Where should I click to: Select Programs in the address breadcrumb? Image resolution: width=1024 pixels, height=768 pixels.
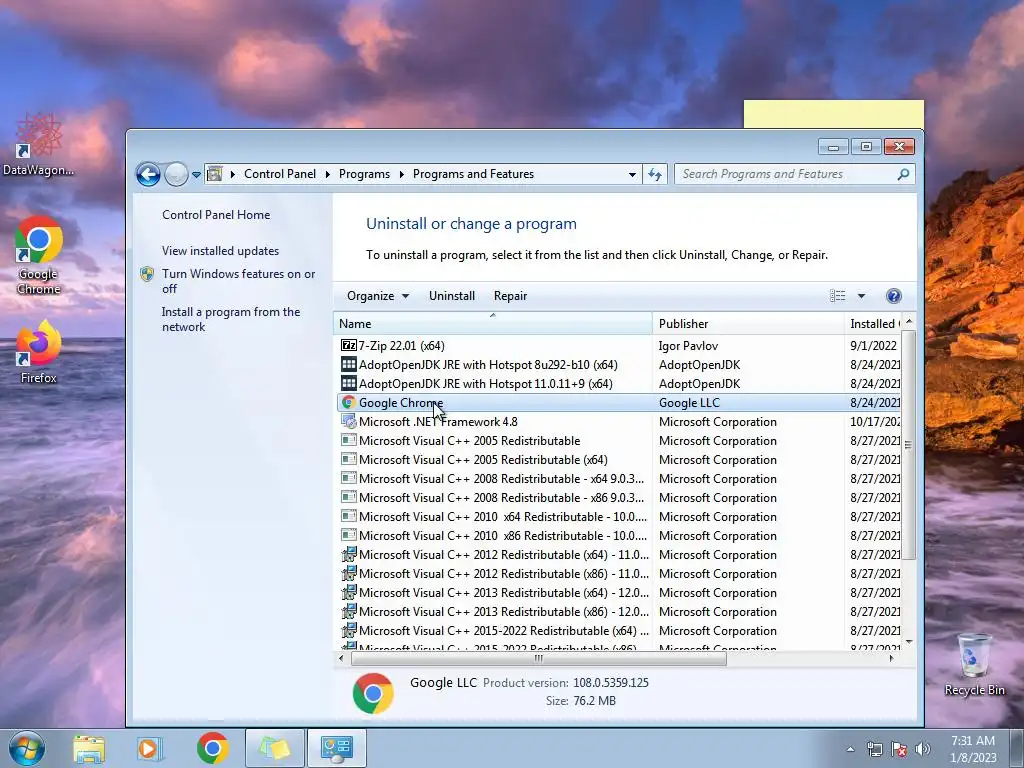(364, 174)
